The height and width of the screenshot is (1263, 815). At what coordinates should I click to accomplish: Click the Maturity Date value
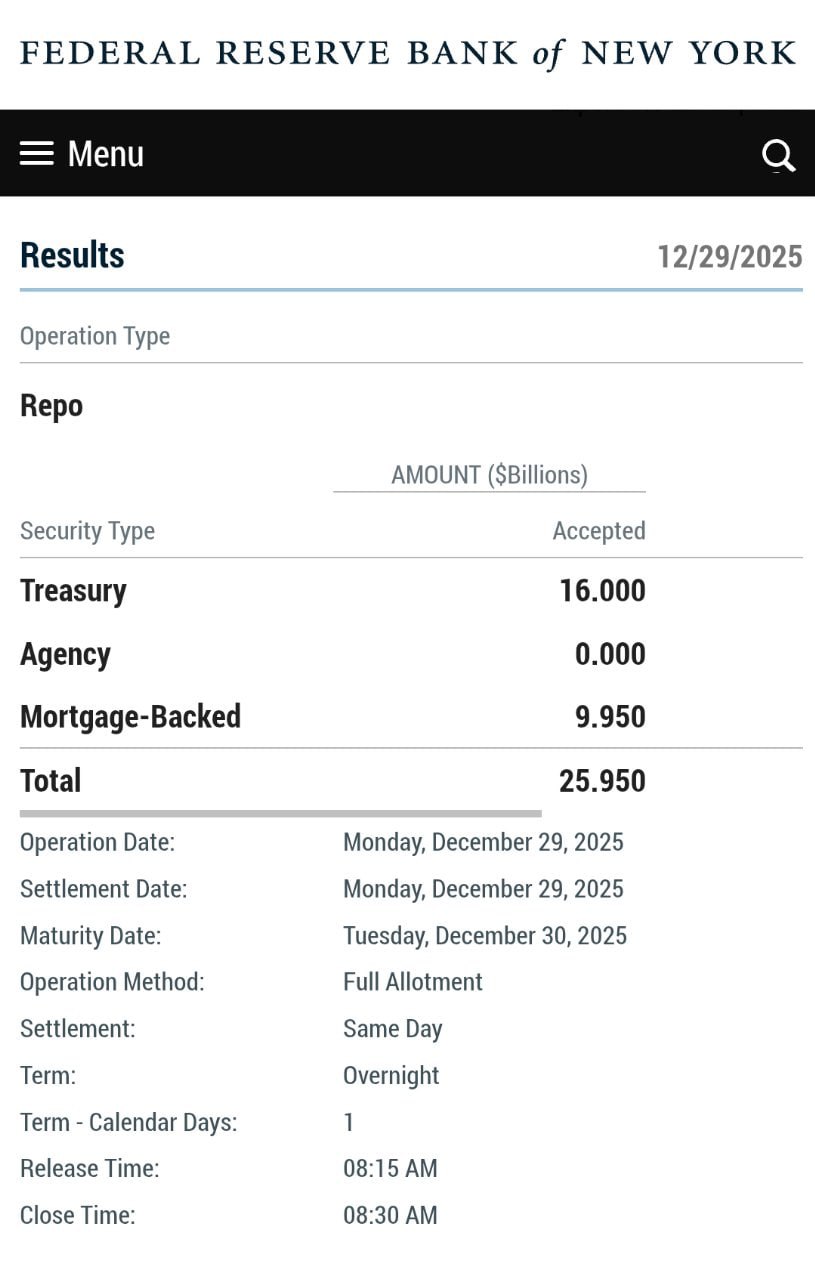tap(484, 936)
